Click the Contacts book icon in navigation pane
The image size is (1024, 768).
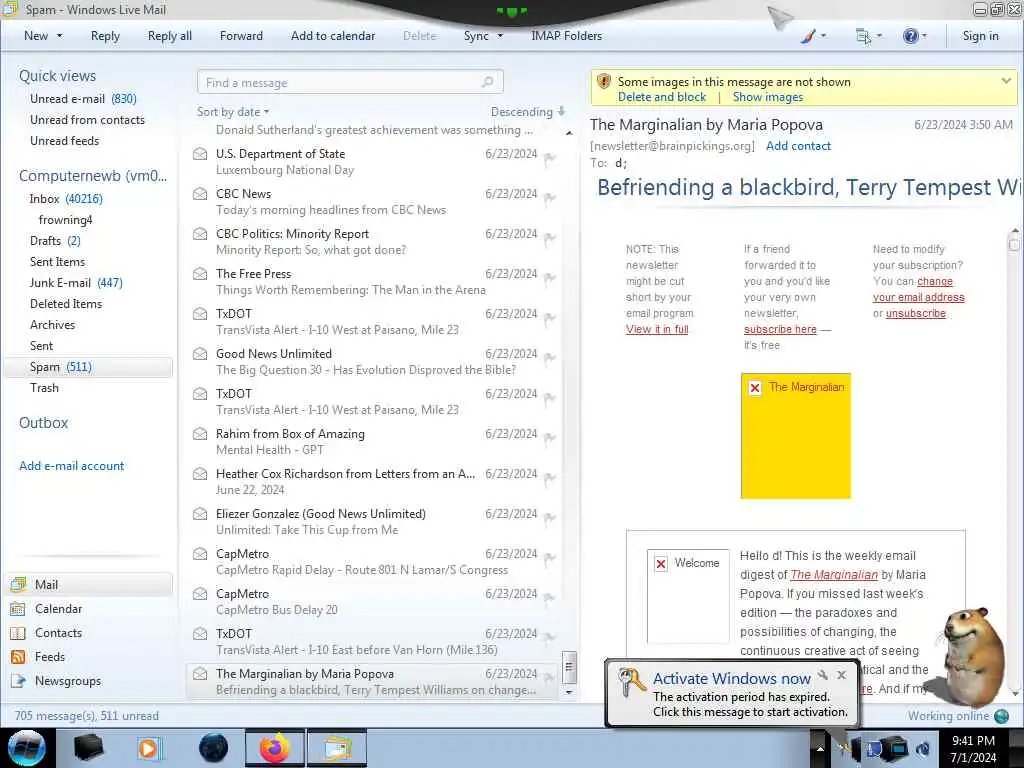tap(18, 633)
